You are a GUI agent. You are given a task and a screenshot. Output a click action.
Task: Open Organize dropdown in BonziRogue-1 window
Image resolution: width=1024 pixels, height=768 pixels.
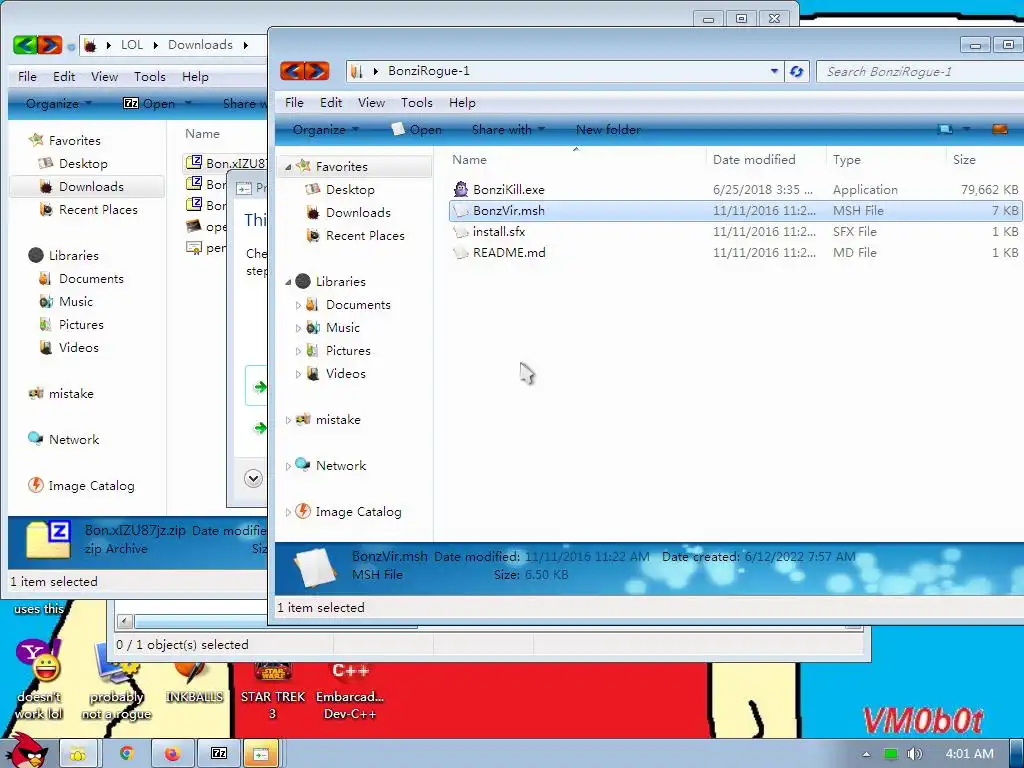pyautogui.click(x=326, y=129)
